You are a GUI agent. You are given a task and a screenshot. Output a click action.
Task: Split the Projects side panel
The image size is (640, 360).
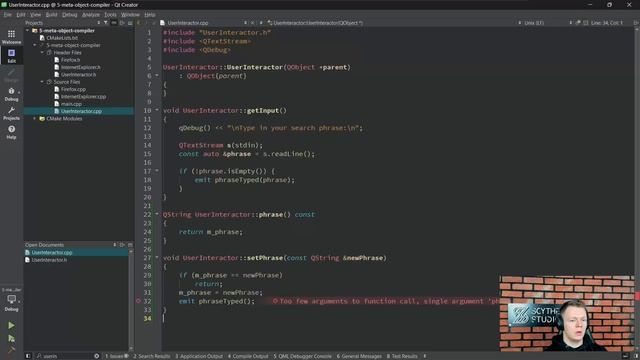point(122,23)
